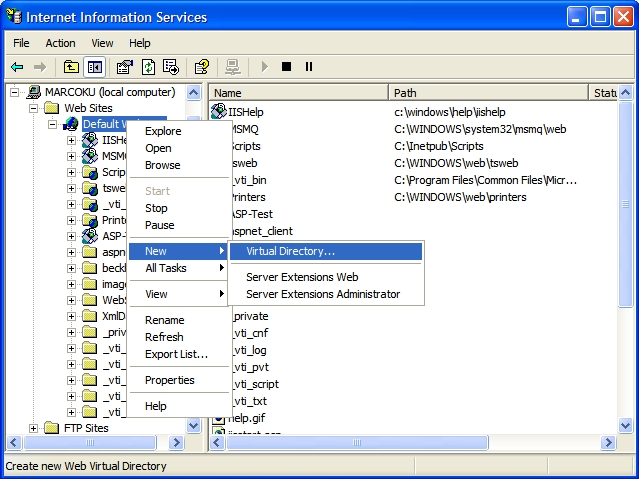Open the Help menu in menu bar
The image size is (639, 479).
point(140,43)
